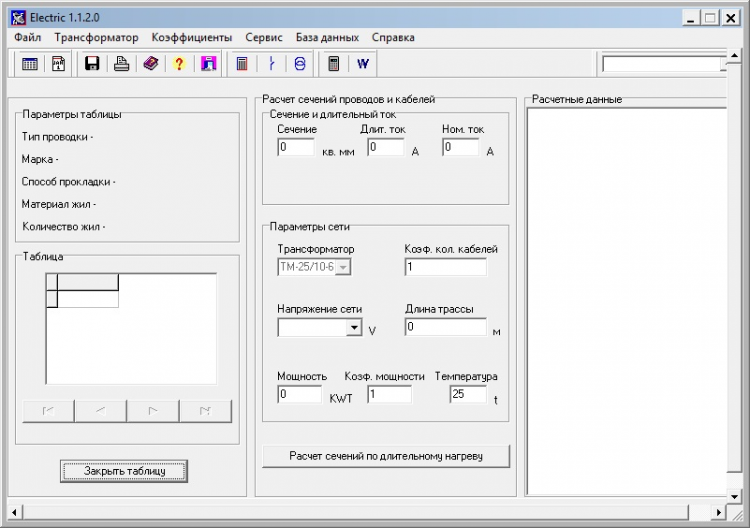Screen dimensions: 750x528
Task: Click the calendar page toolbar icon
Action: tap(59, 64)
